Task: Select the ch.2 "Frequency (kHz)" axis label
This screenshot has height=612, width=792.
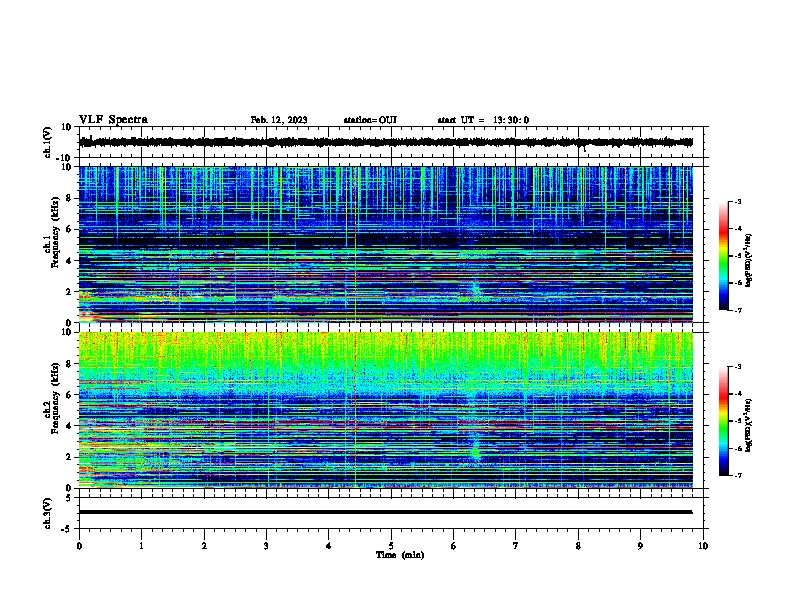Action: [x=55, y=398]
